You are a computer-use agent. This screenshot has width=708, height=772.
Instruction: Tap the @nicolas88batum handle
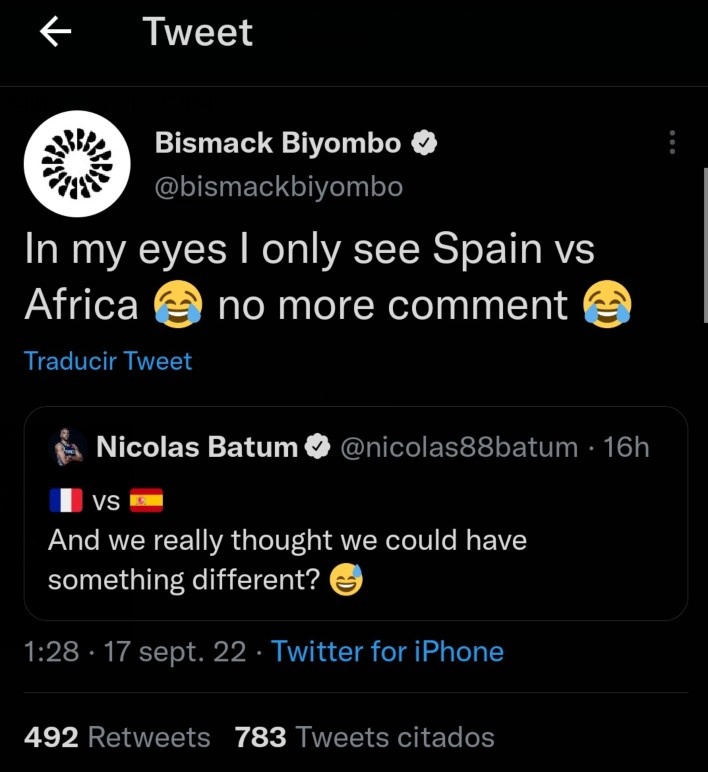(459, 448)
